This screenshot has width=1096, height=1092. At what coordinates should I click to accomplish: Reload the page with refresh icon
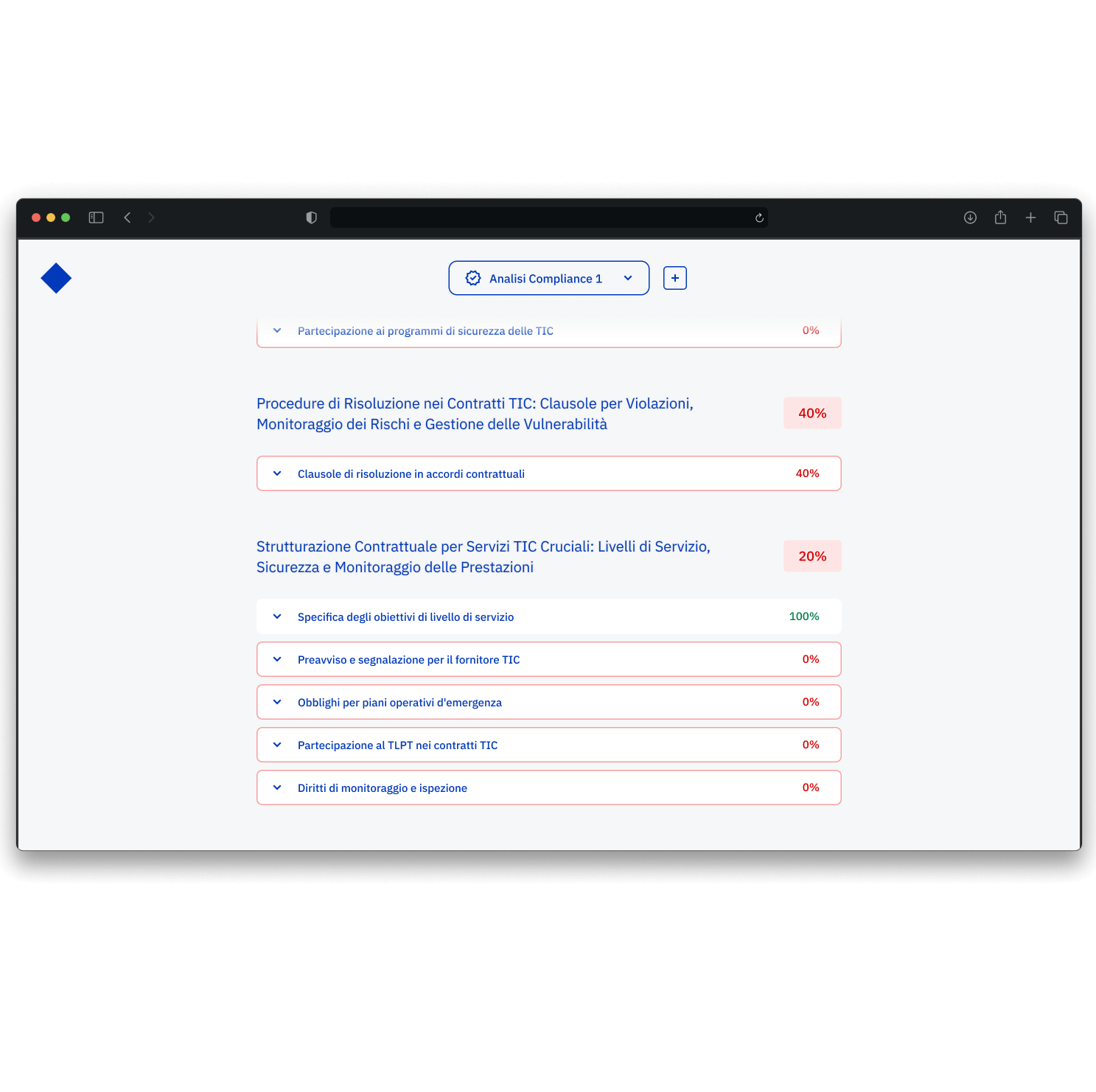coord(759,218)
